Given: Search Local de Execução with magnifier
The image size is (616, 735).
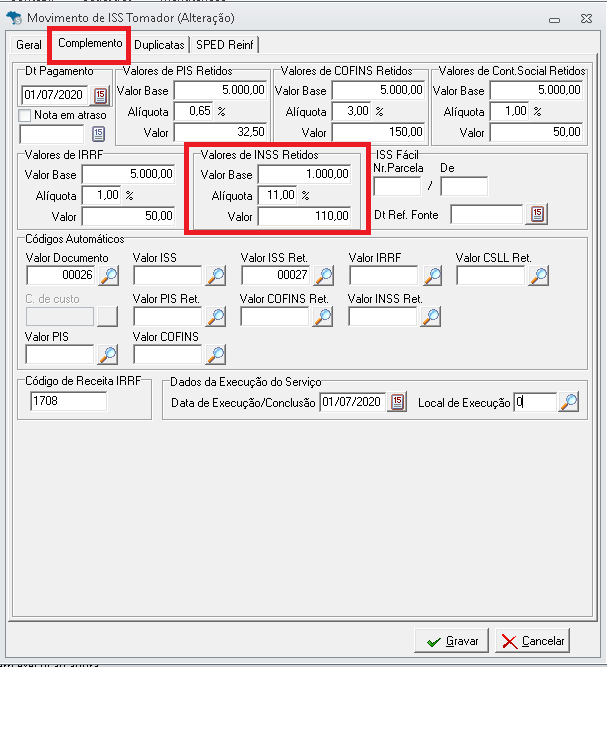Looking at the screenshot, I should [x=569, y=402].
